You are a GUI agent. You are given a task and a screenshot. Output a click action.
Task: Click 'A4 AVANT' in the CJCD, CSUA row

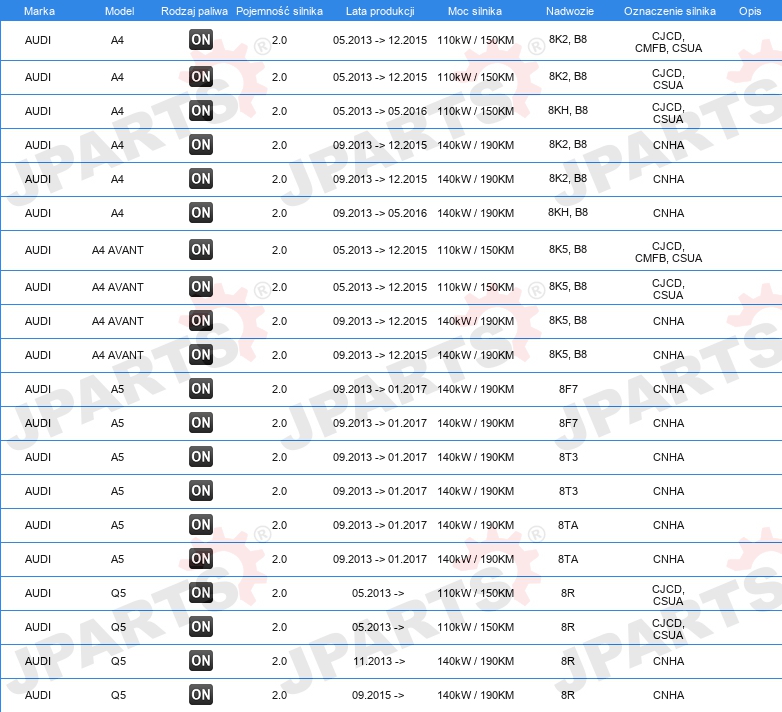pyautogui.click(x=118, y=288)
